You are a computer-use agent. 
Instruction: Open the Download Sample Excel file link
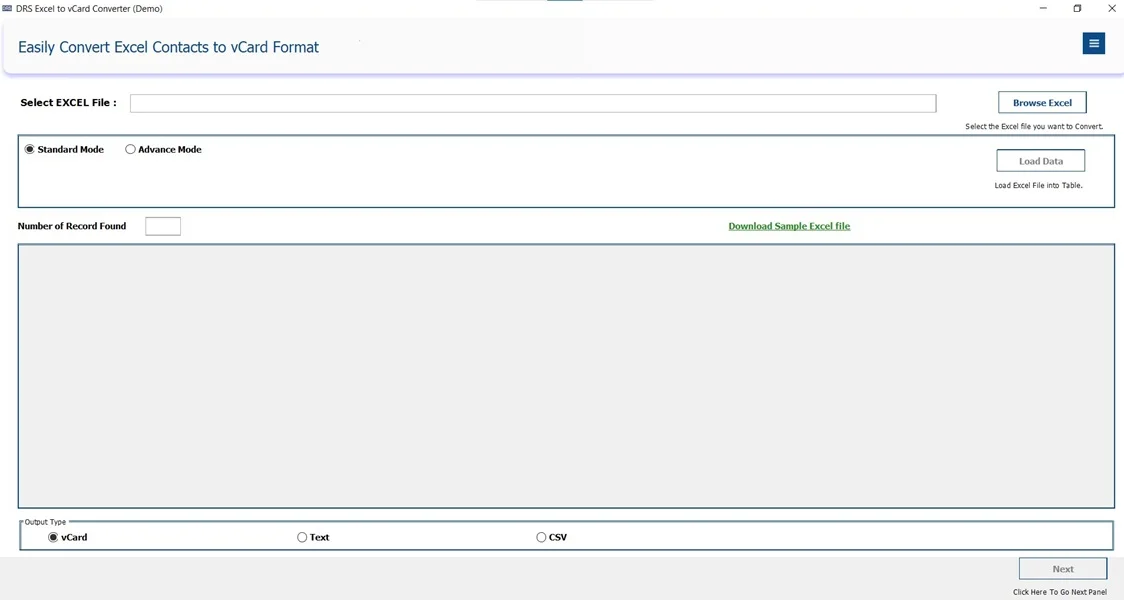point(789,226)
